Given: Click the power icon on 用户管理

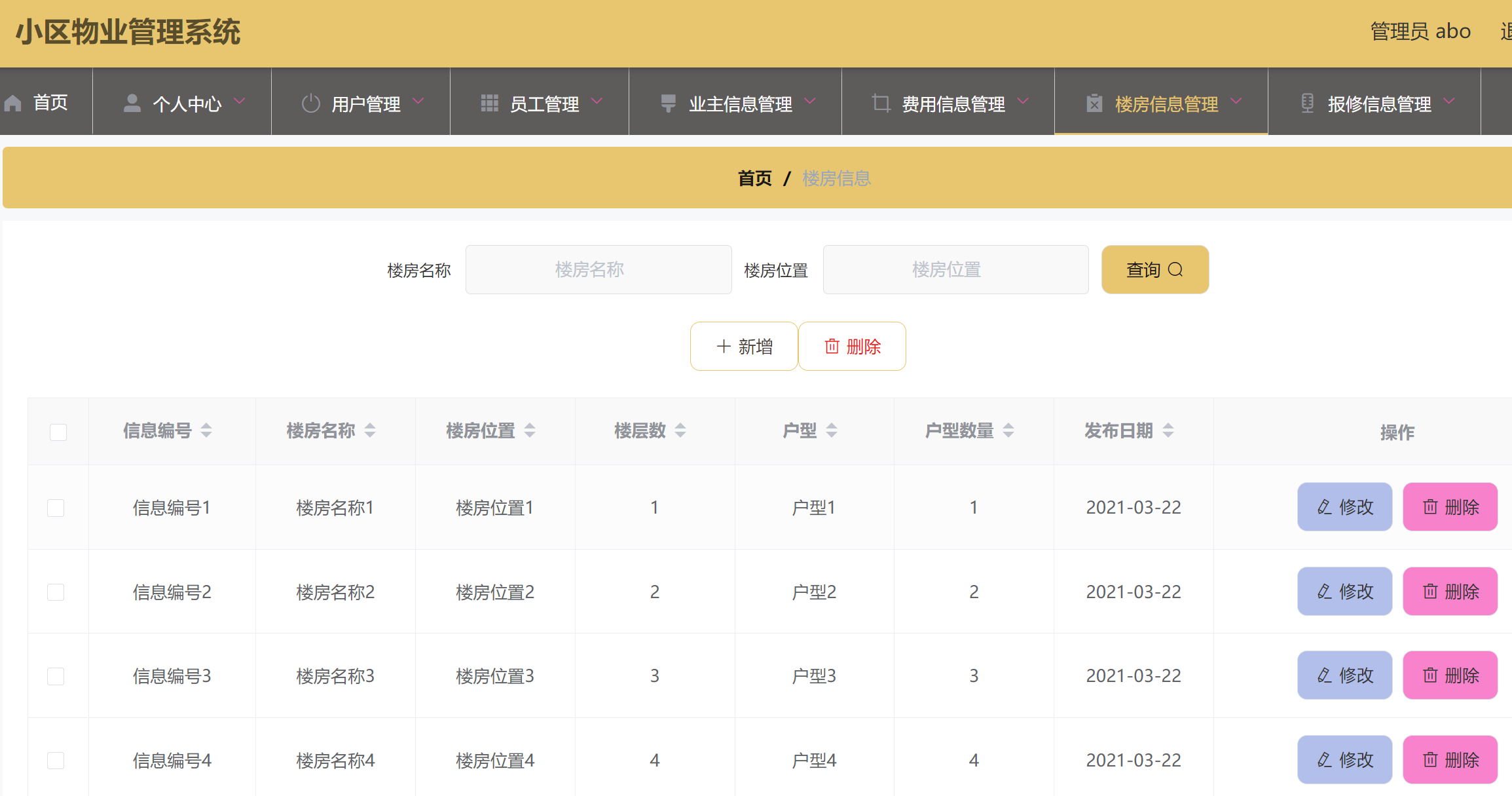Looking at the screenshot, I should (x=310, y=102).
